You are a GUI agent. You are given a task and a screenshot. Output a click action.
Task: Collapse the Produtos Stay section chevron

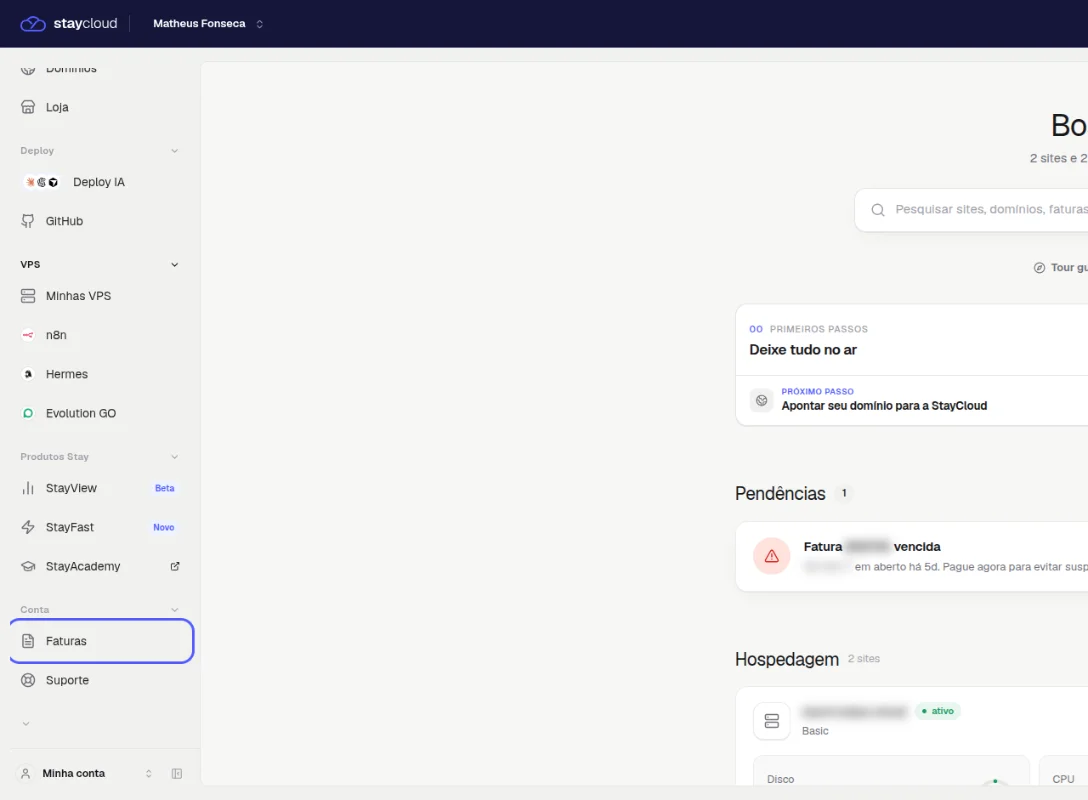[x=175, y=457]
